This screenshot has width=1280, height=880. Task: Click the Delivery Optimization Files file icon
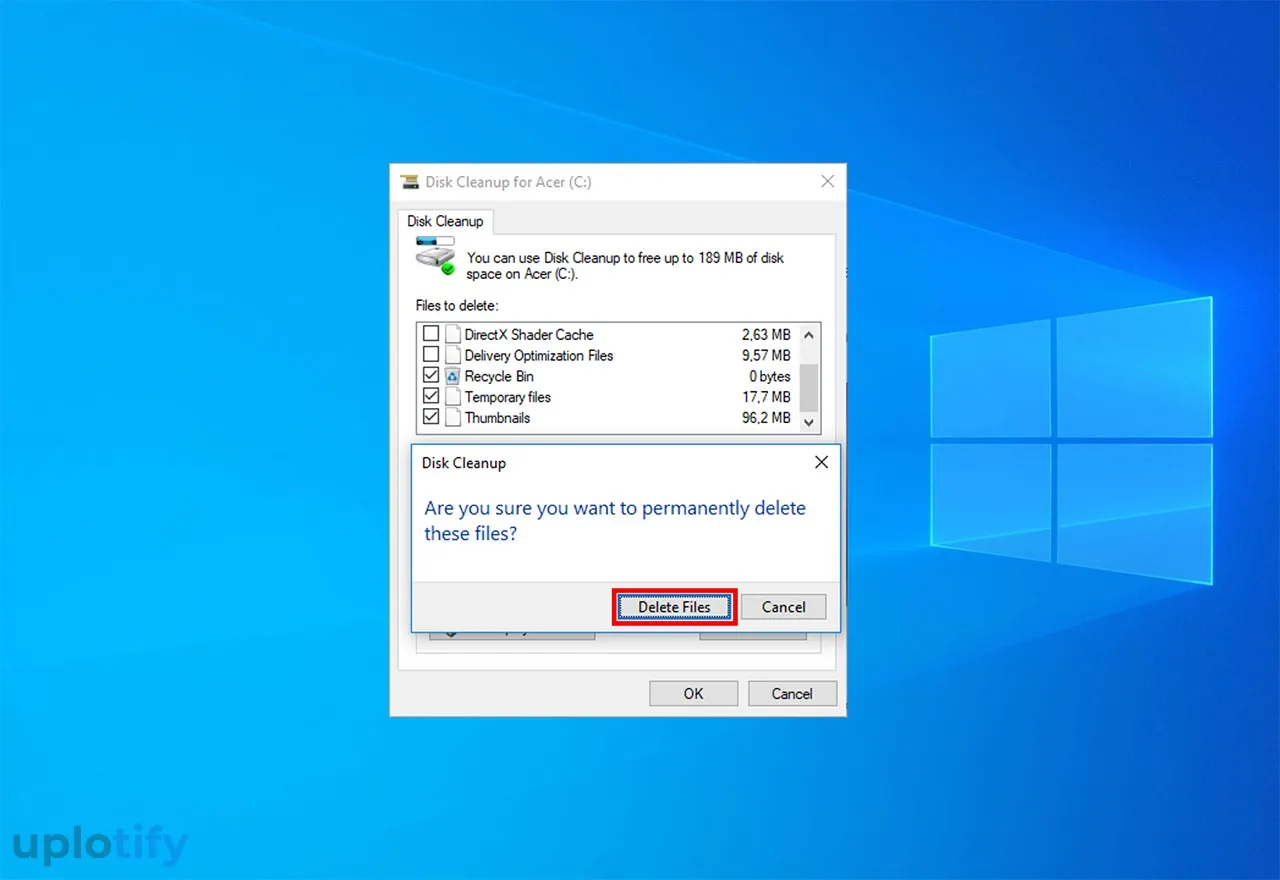(x=453, y=355)
